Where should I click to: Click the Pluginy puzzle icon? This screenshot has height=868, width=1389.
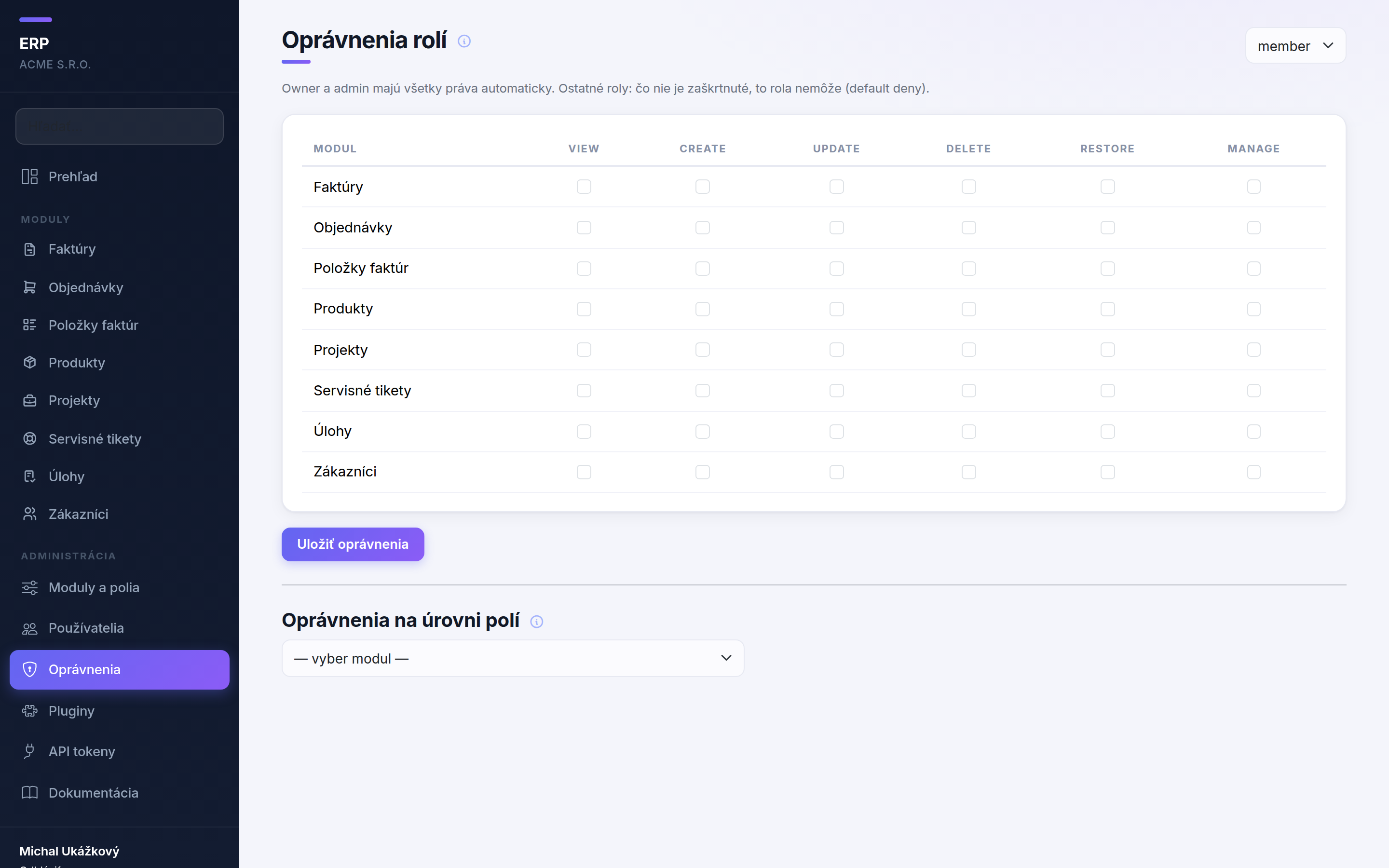[x=29, y=711]
